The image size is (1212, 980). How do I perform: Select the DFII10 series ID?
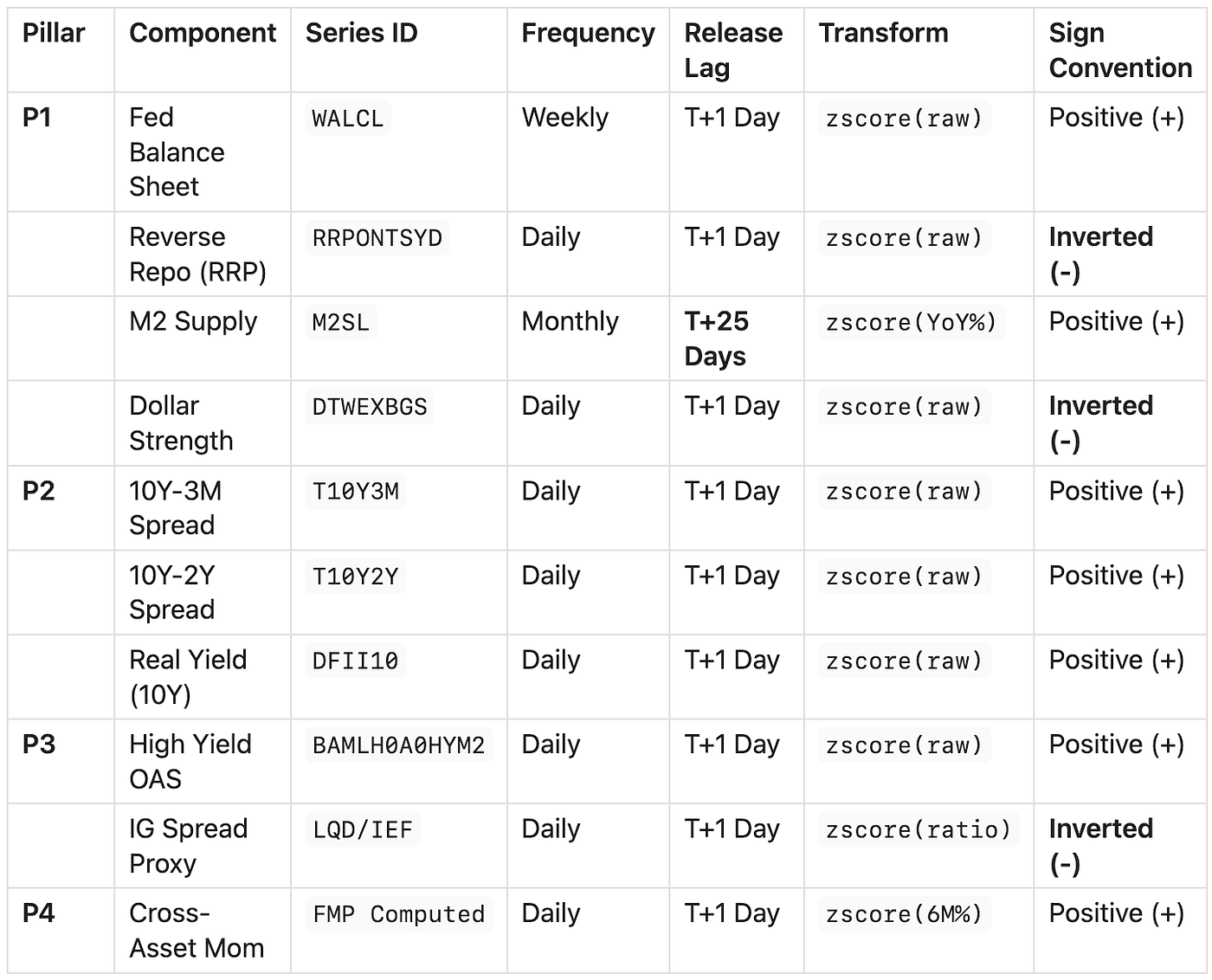pyautogui.click(x=355, y=661)
